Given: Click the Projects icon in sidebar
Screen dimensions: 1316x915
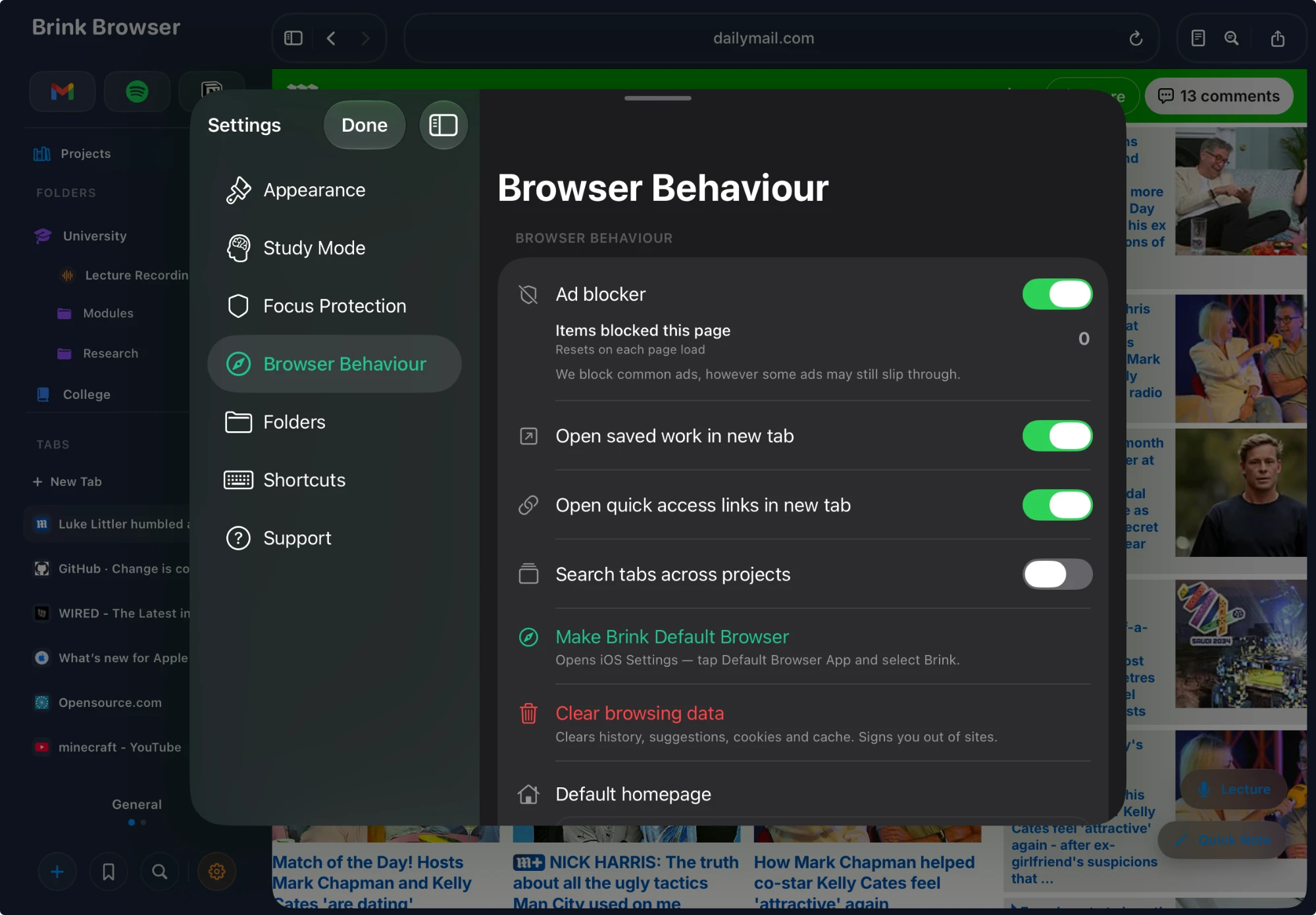Looking at the screenshot, I should coord(42,153).
